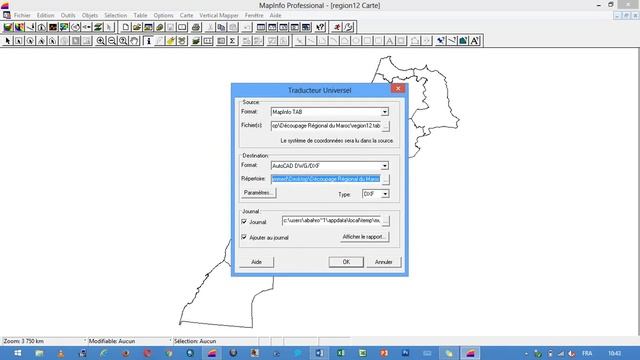Screen dimensions: 640x360
Task: Open the Carte menu
Action: point(187,15)
